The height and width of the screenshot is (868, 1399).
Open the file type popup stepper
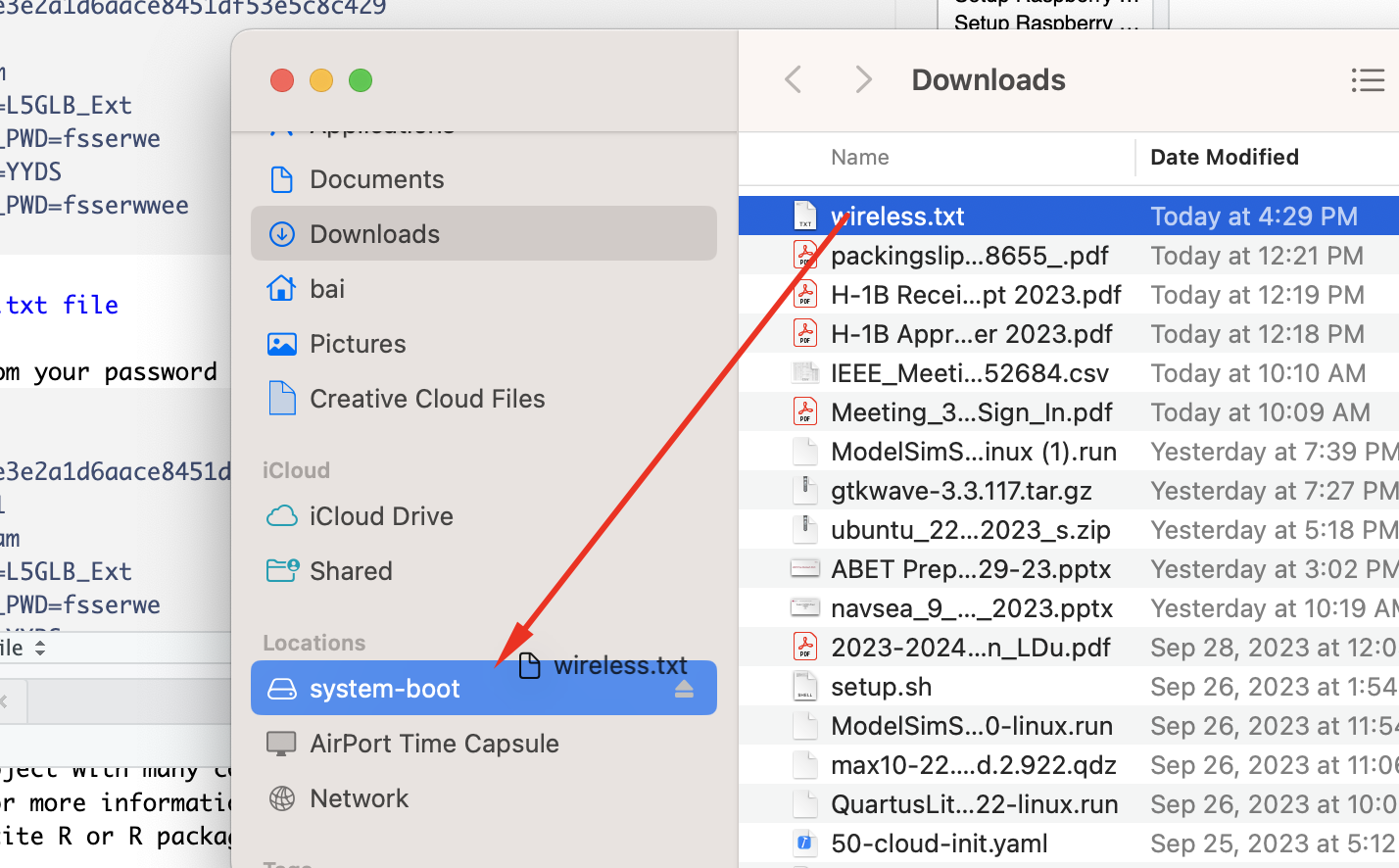[x=40, y=648]
